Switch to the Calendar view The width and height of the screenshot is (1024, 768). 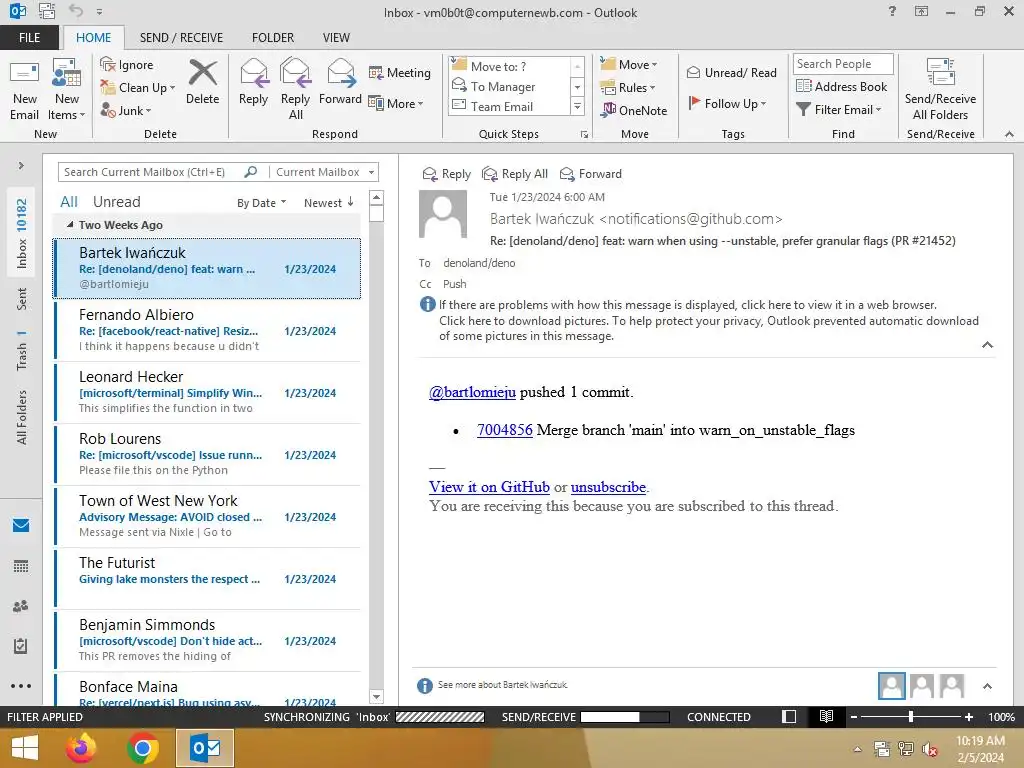(x=21, y=566)
